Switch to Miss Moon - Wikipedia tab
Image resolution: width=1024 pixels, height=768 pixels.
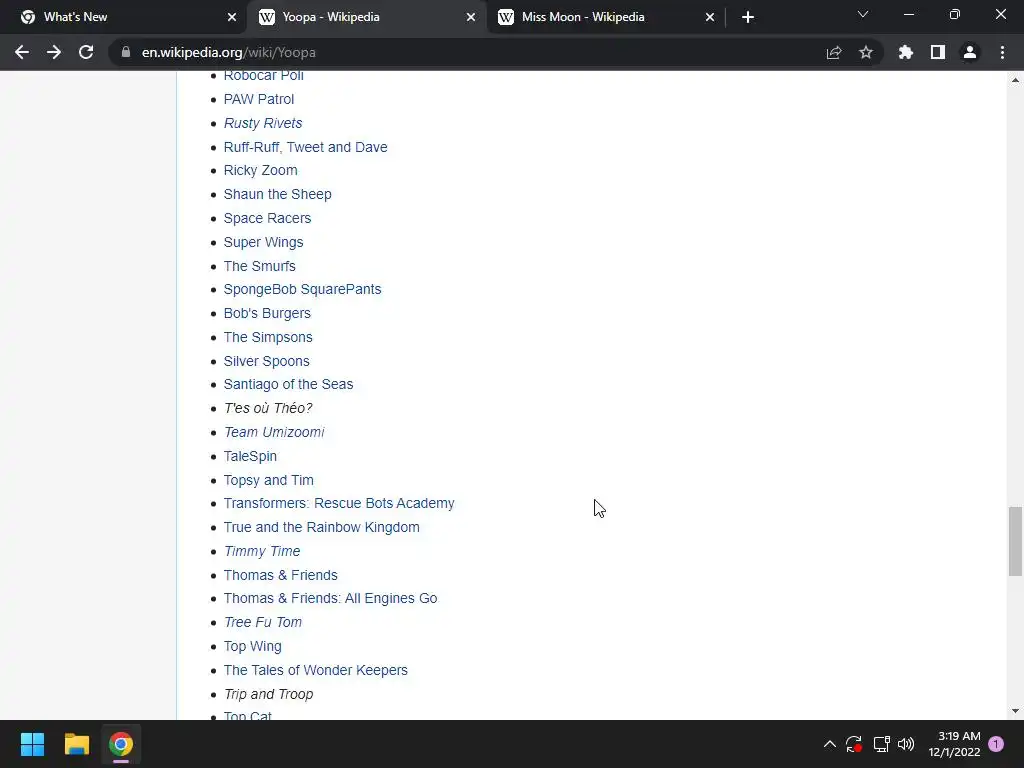click(x=605, y=17)
